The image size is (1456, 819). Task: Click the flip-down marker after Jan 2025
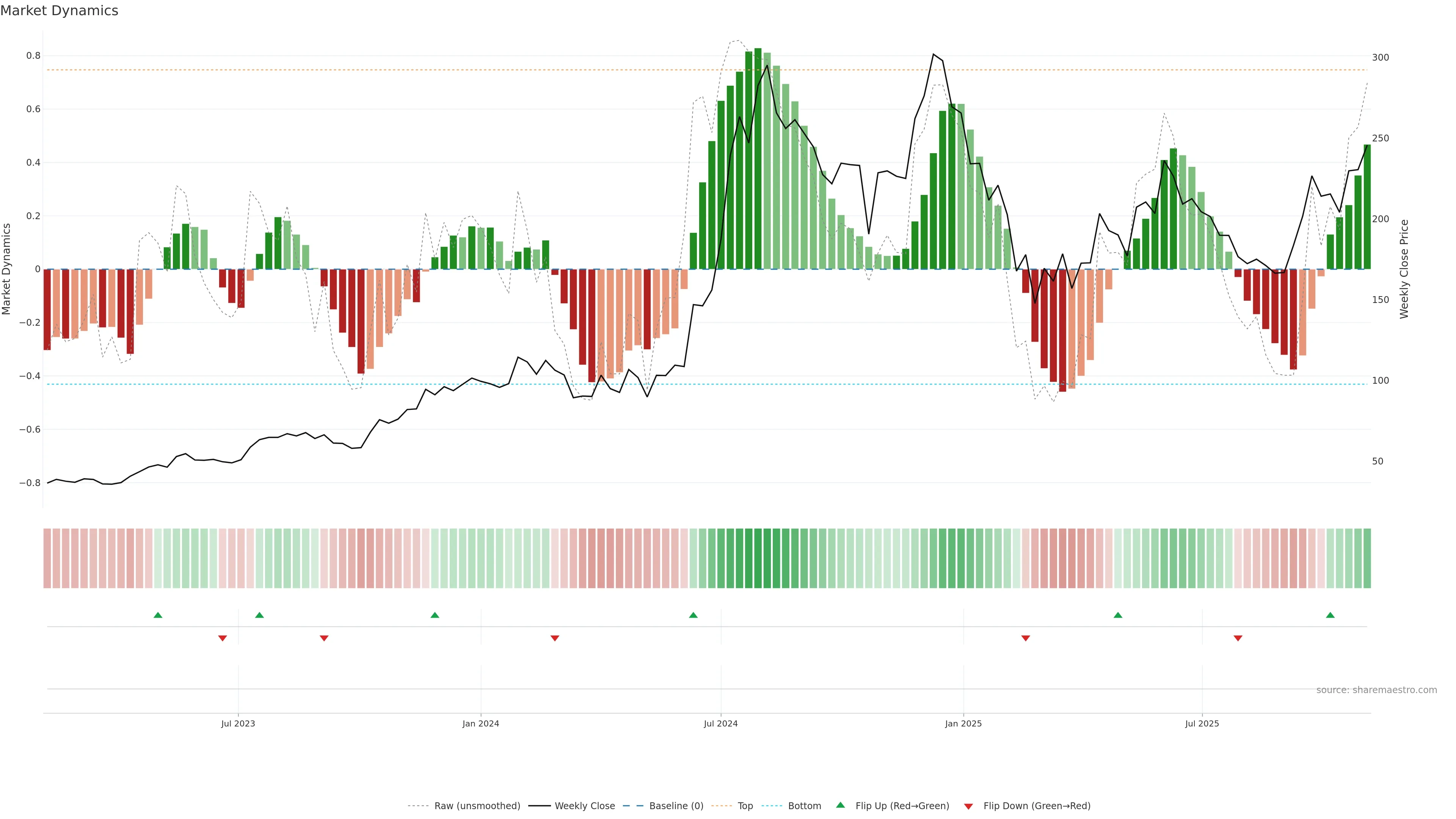(x=1026, y=638)
